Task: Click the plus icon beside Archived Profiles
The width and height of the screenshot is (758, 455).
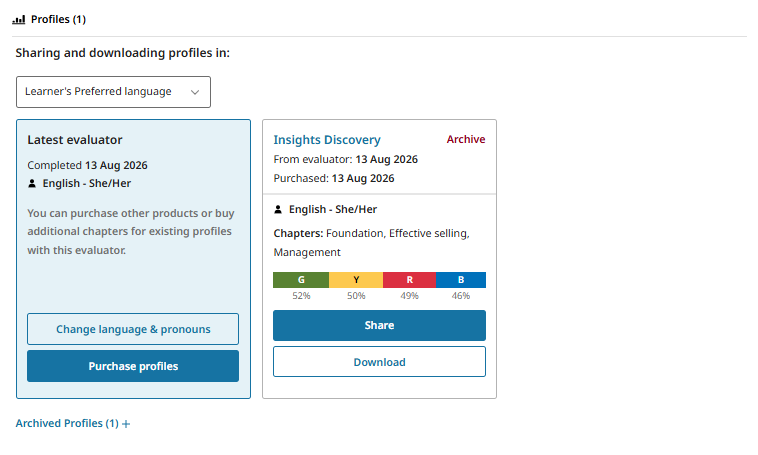Action: click(126, 424)
